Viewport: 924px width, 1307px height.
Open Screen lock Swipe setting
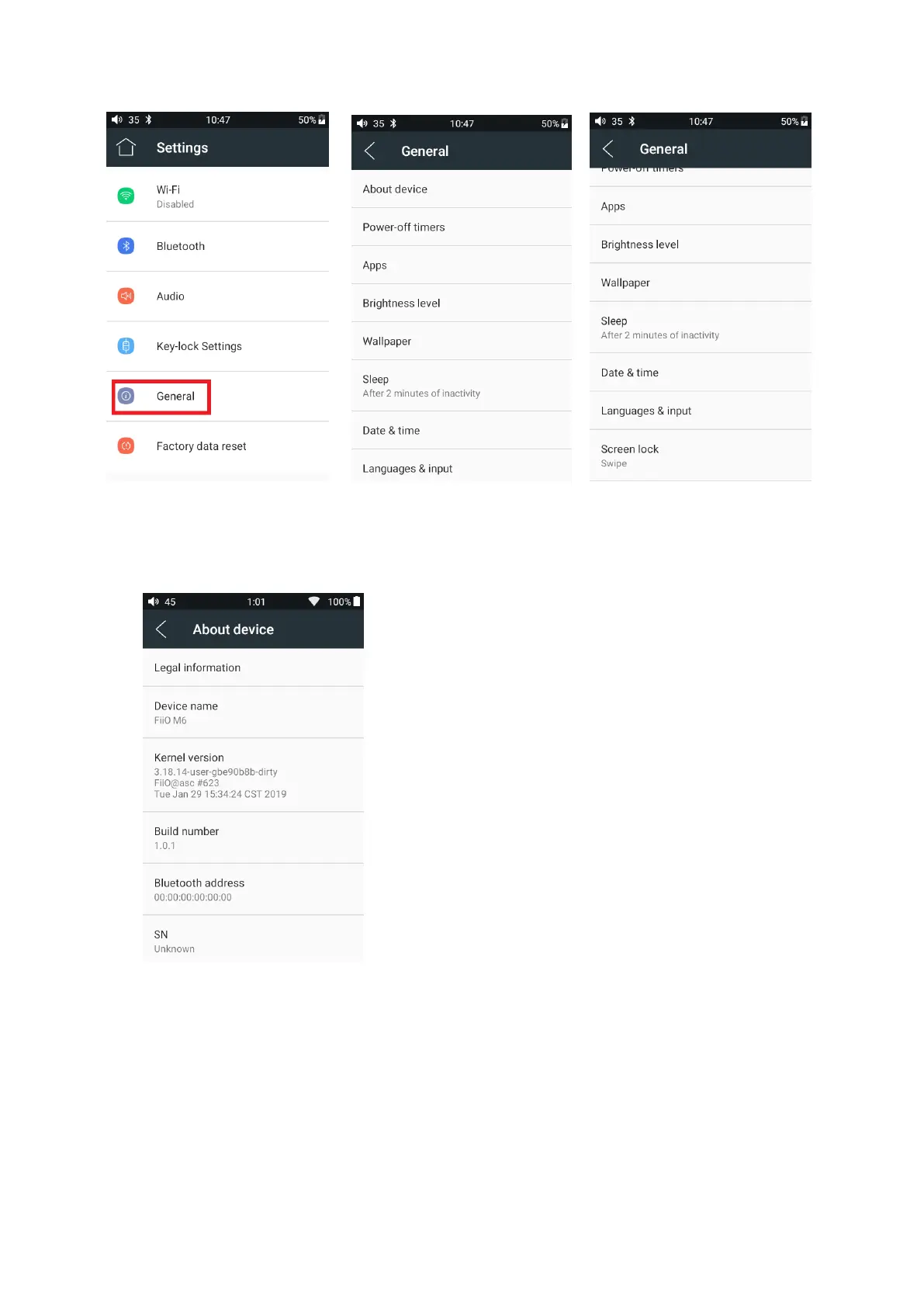point(629,456)
